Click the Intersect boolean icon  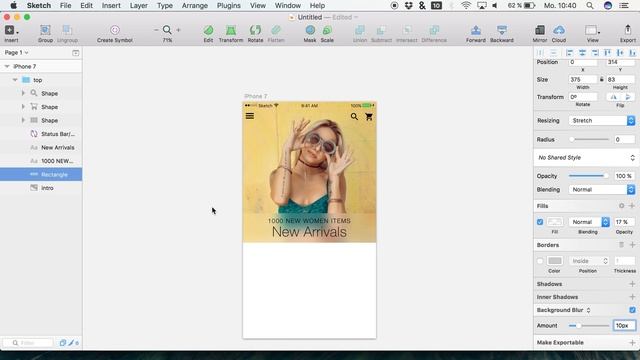[x=407, y=33]
